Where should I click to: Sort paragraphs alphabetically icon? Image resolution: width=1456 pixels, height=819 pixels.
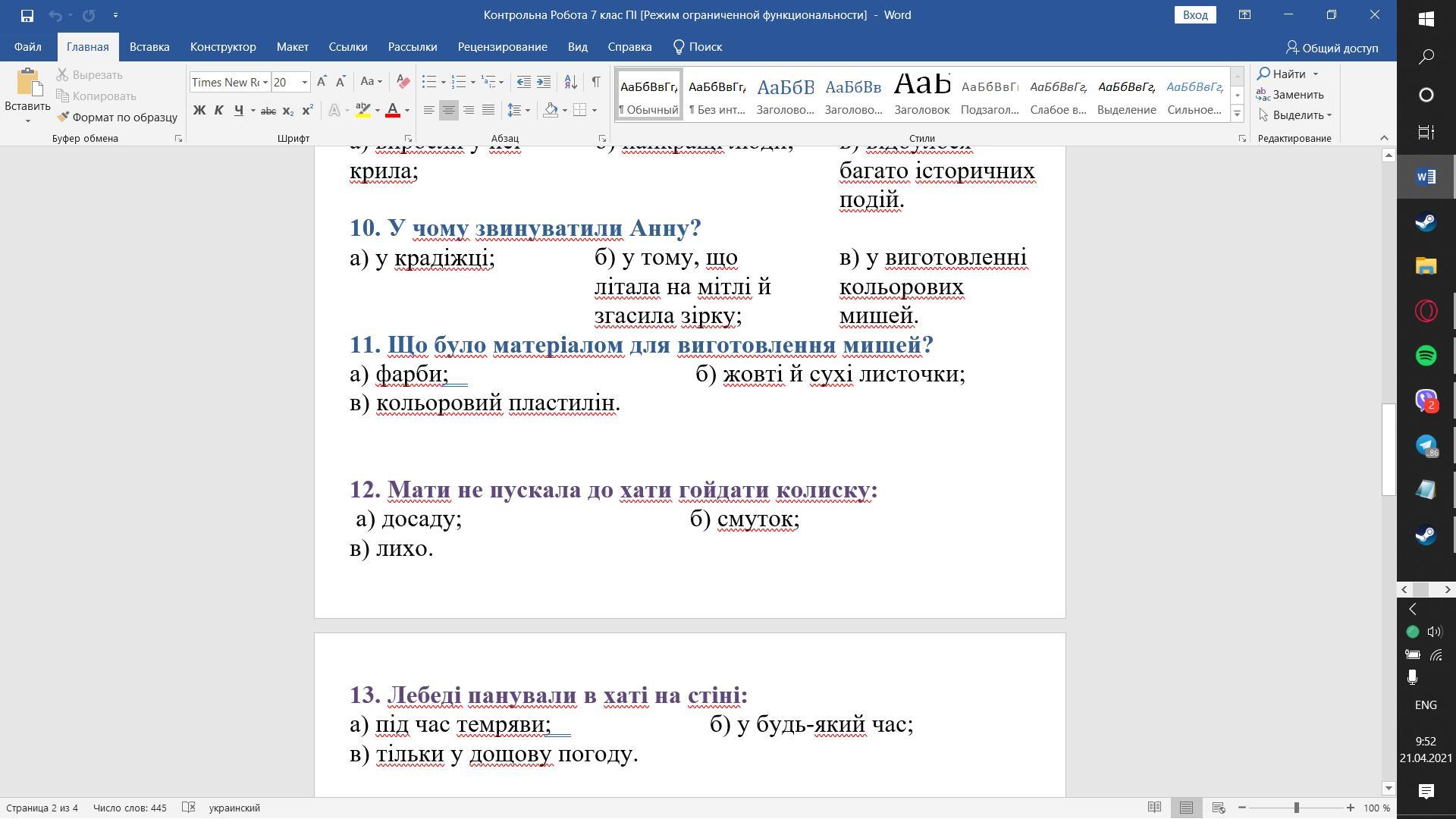tap(571, 82)
